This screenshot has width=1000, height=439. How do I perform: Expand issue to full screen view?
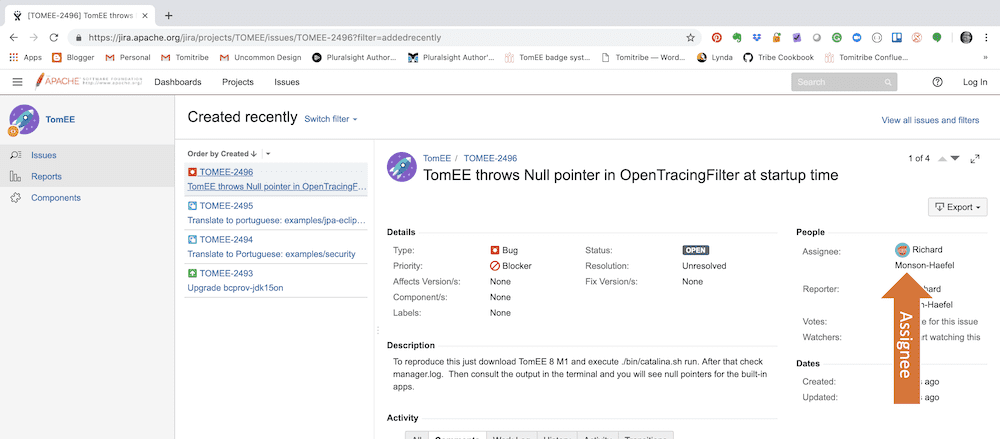coord(974,158)
